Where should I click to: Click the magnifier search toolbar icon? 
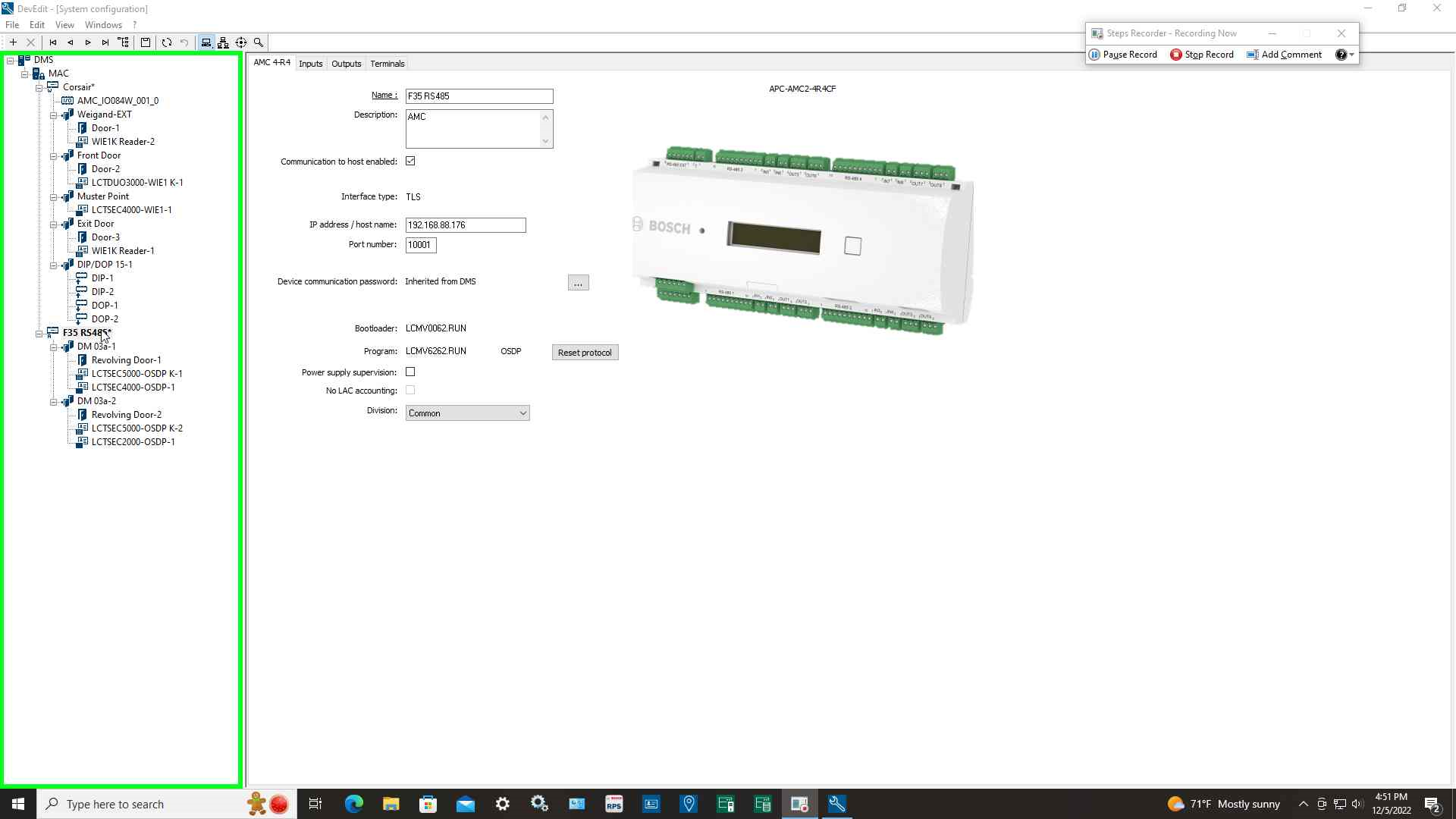click(259, 42)
